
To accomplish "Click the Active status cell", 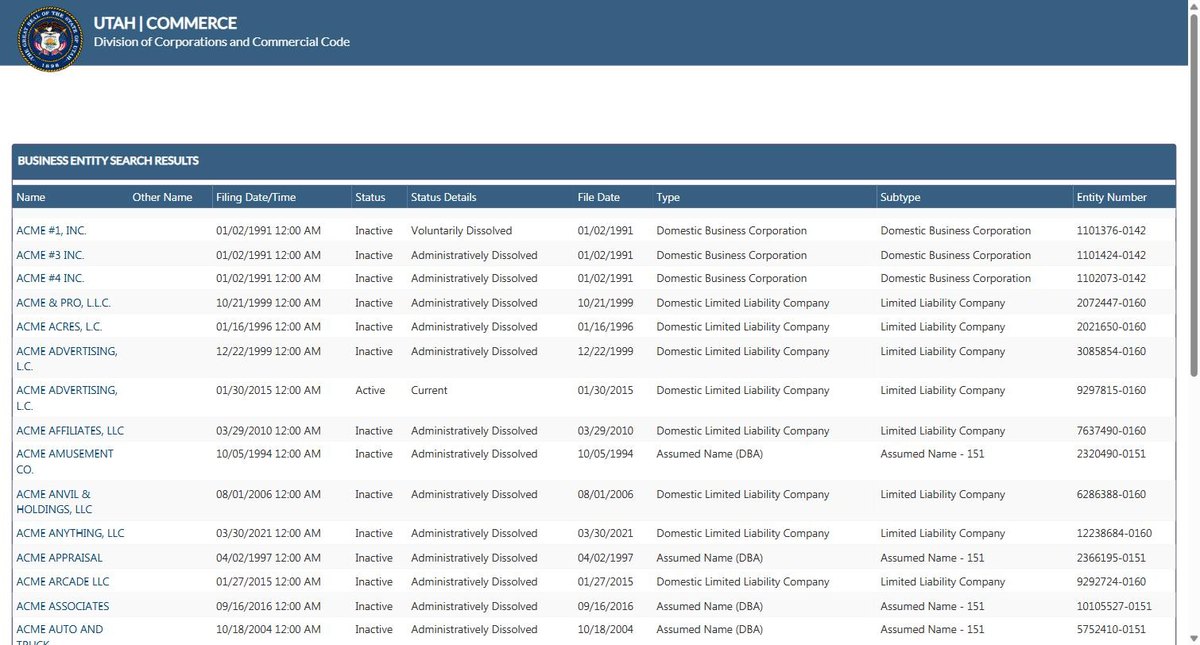I will tap(370, 390).
